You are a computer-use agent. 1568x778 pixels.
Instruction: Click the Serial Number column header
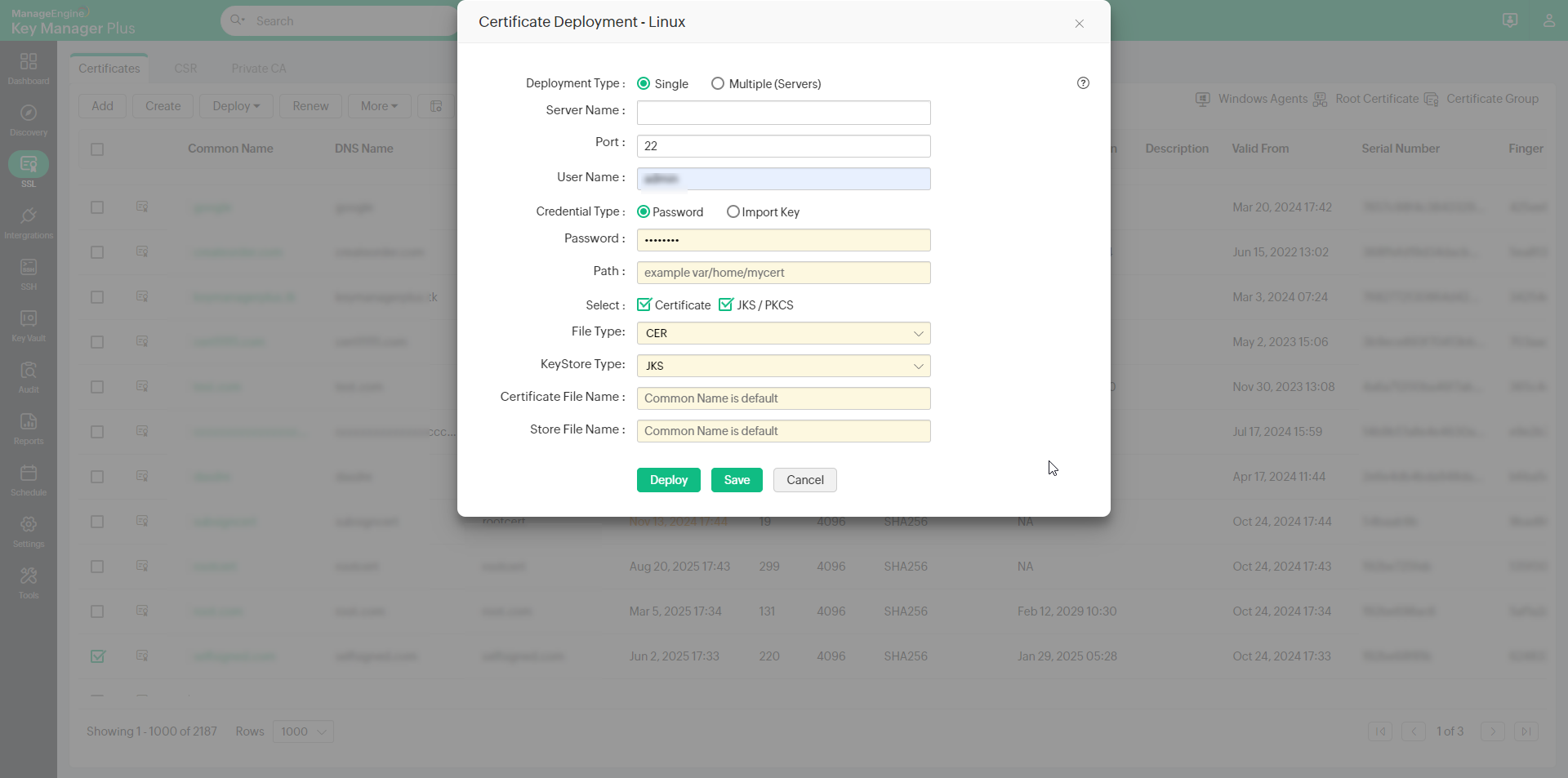click(x=1401, y=149)
